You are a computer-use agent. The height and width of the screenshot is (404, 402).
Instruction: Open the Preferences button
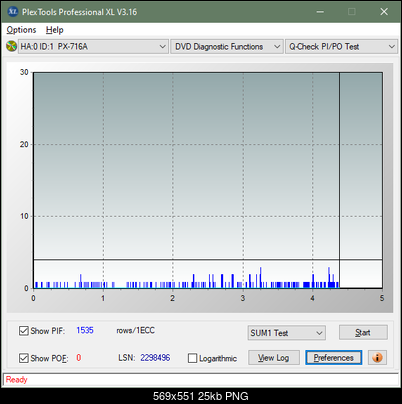point(333,358)
